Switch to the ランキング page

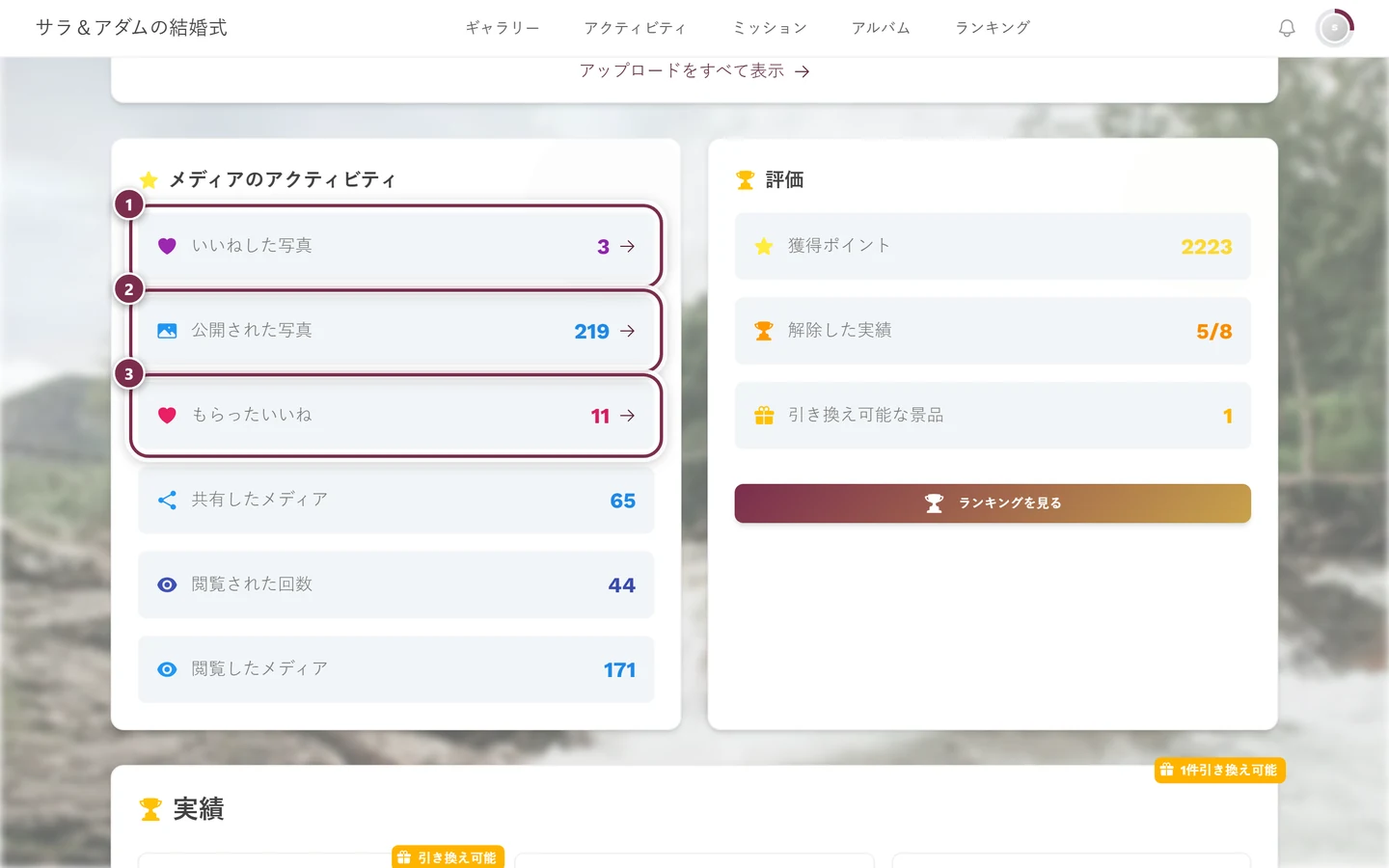[993, 28]
